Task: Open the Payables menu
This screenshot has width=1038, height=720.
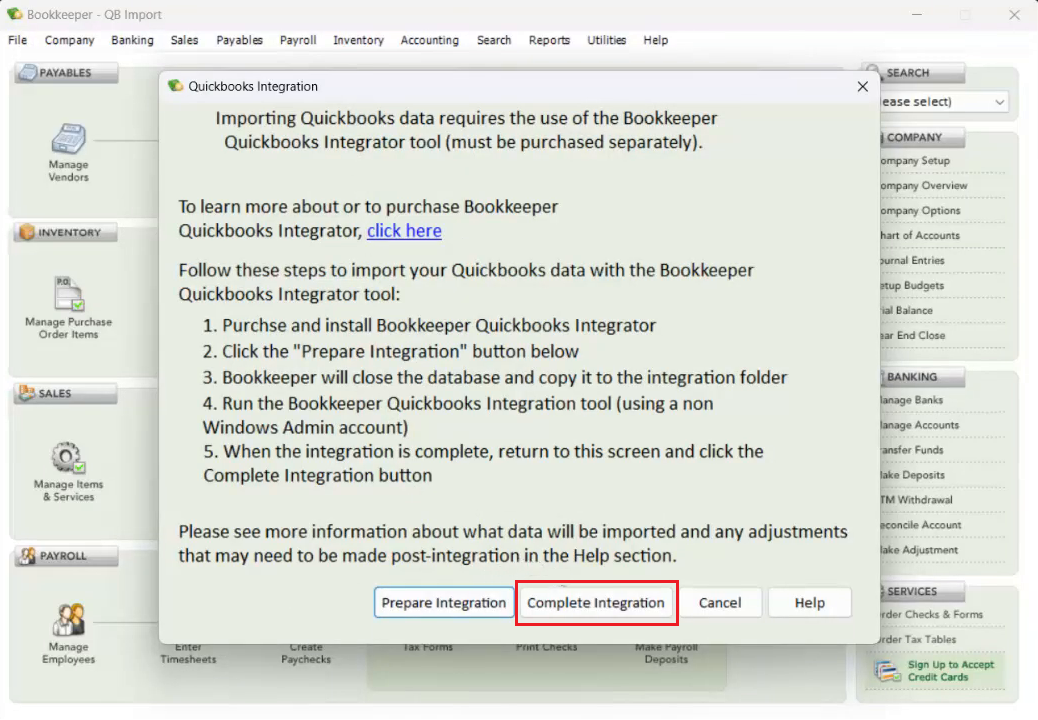Action: (x=240, y=40)
